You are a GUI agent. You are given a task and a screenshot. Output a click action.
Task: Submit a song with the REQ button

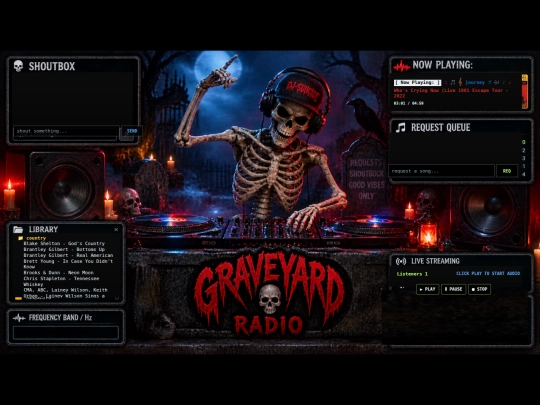point(507,171)
